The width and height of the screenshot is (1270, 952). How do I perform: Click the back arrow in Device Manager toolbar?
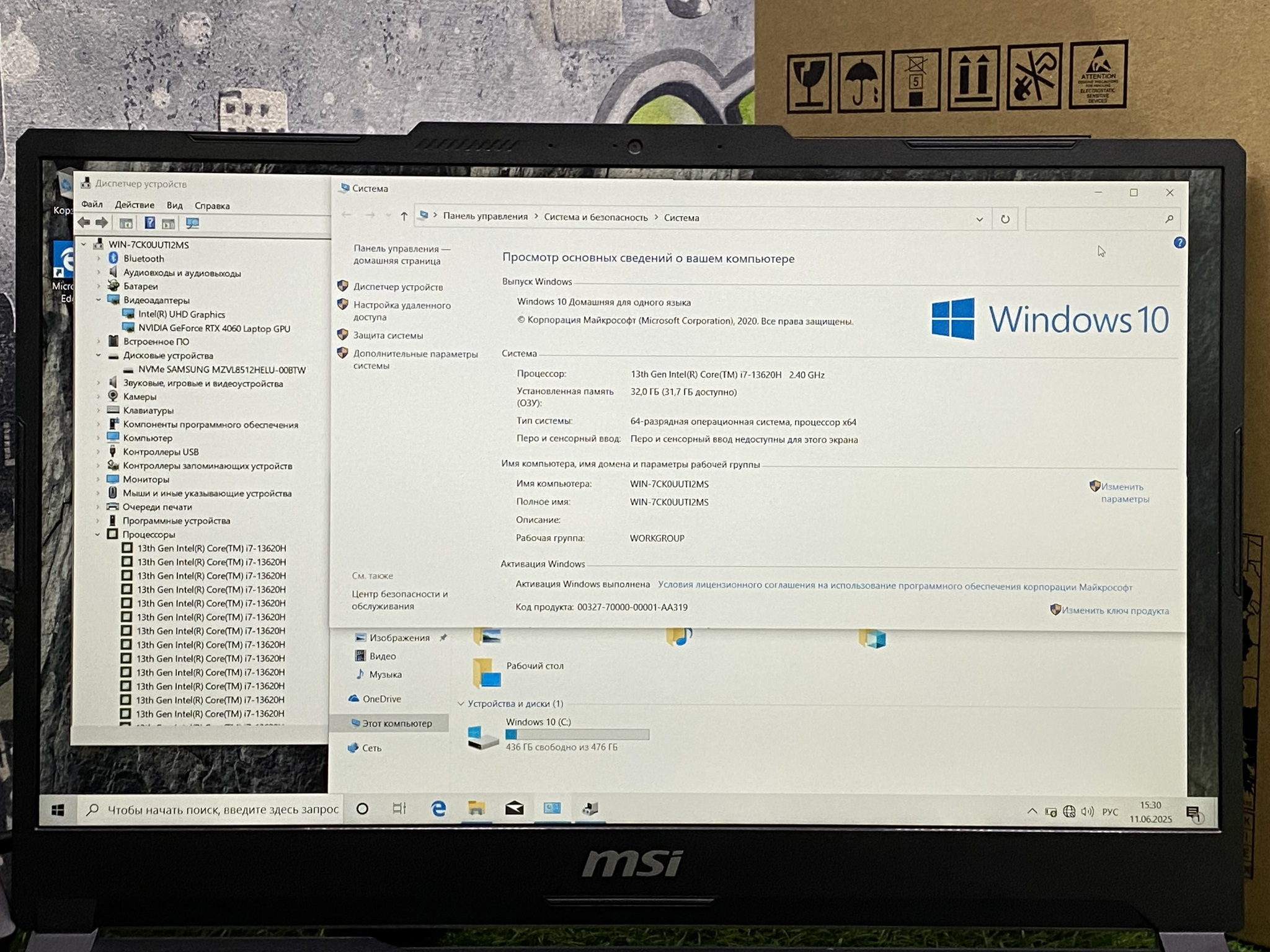coord(84,223)
